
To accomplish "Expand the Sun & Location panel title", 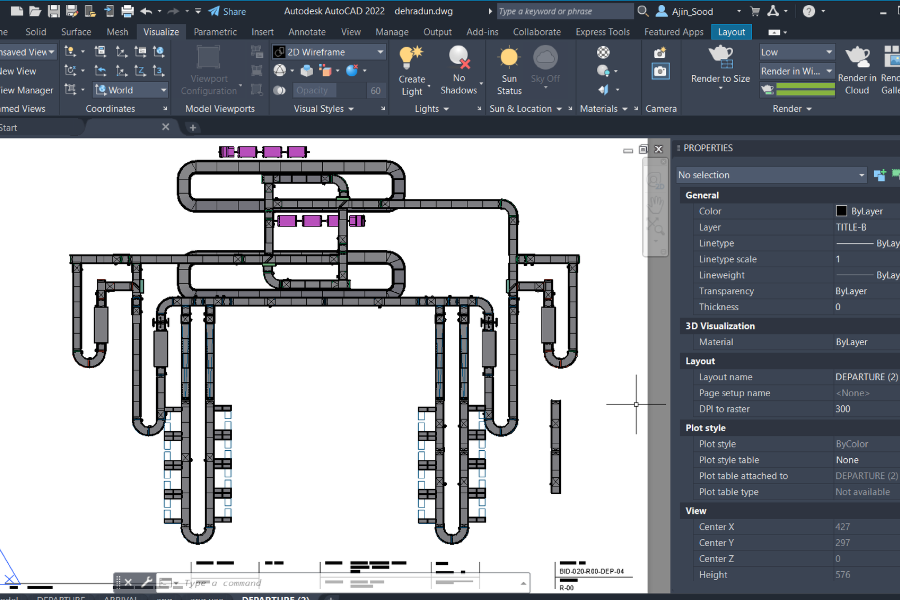I will [525, 109].
